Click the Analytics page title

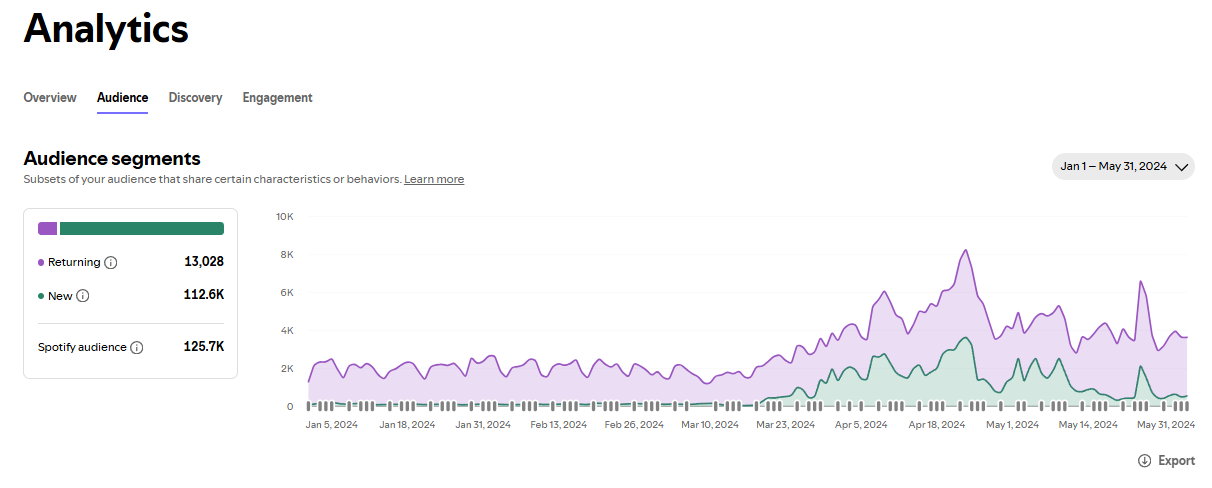pyautogui.click(x=106, y=28)
